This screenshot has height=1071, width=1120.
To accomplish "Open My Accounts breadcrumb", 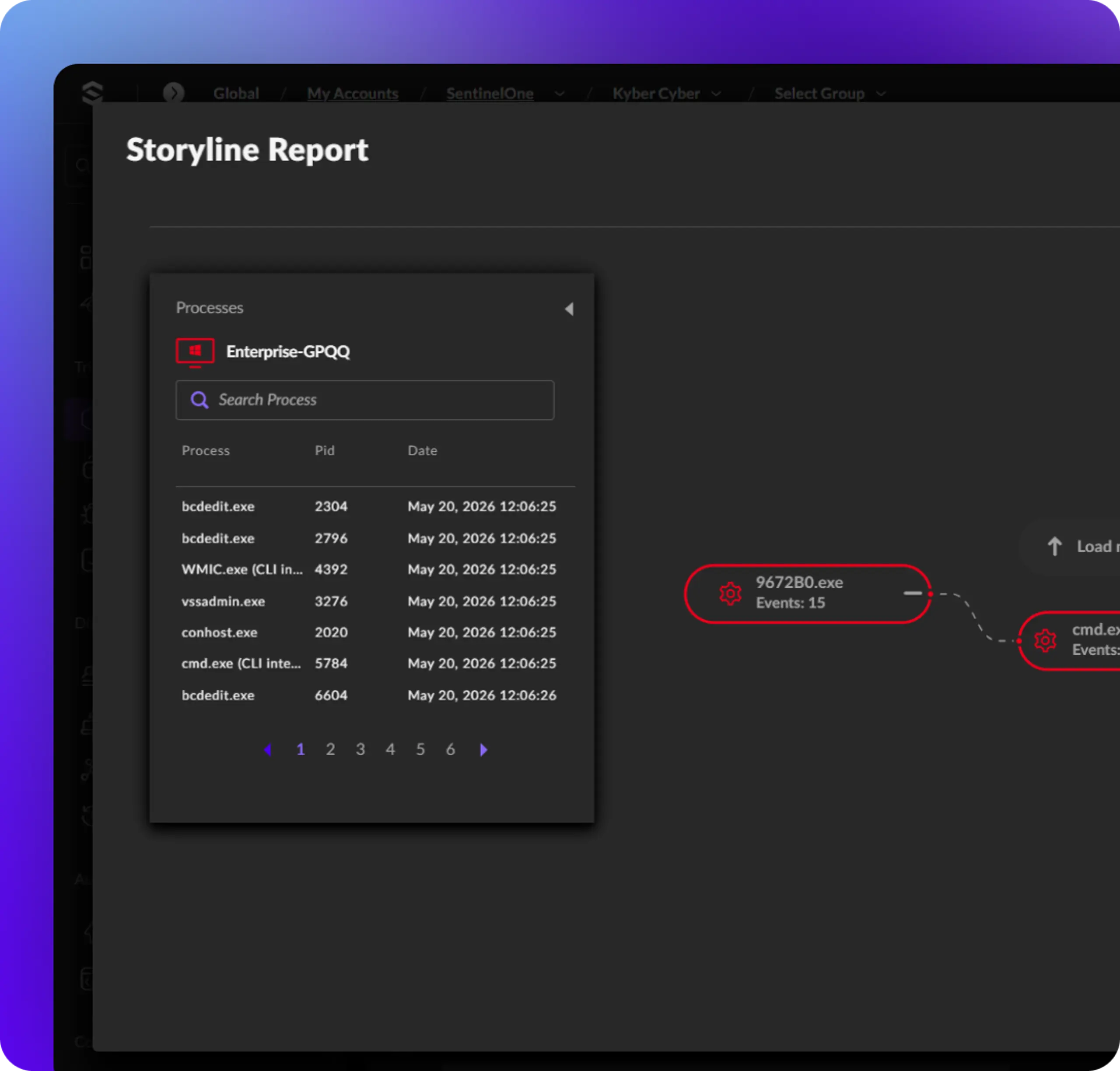I will (x=353, y=93).
